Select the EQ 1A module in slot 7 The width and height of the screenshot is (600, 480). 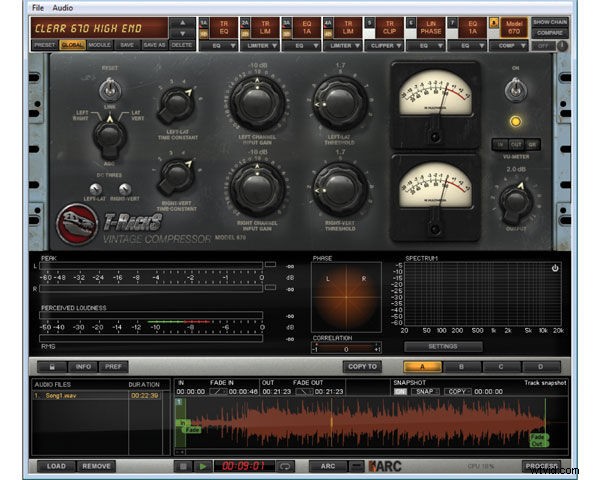[x=472, y=28]
